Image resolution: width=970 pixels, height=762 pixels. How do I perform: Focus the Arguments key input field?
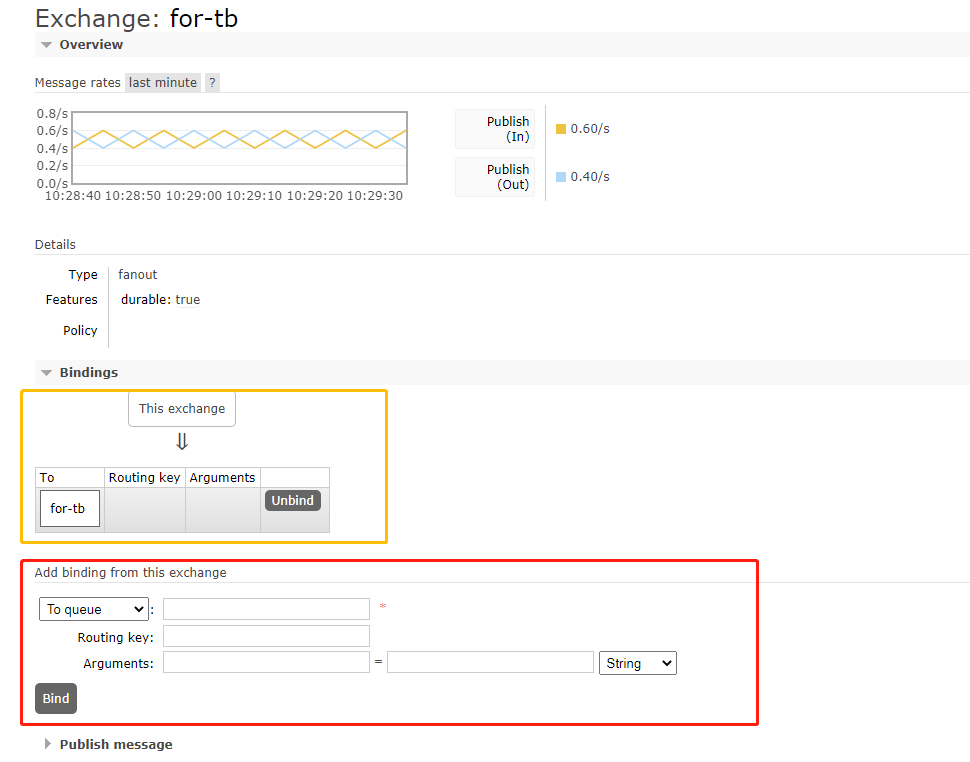[x=266, y=662]
